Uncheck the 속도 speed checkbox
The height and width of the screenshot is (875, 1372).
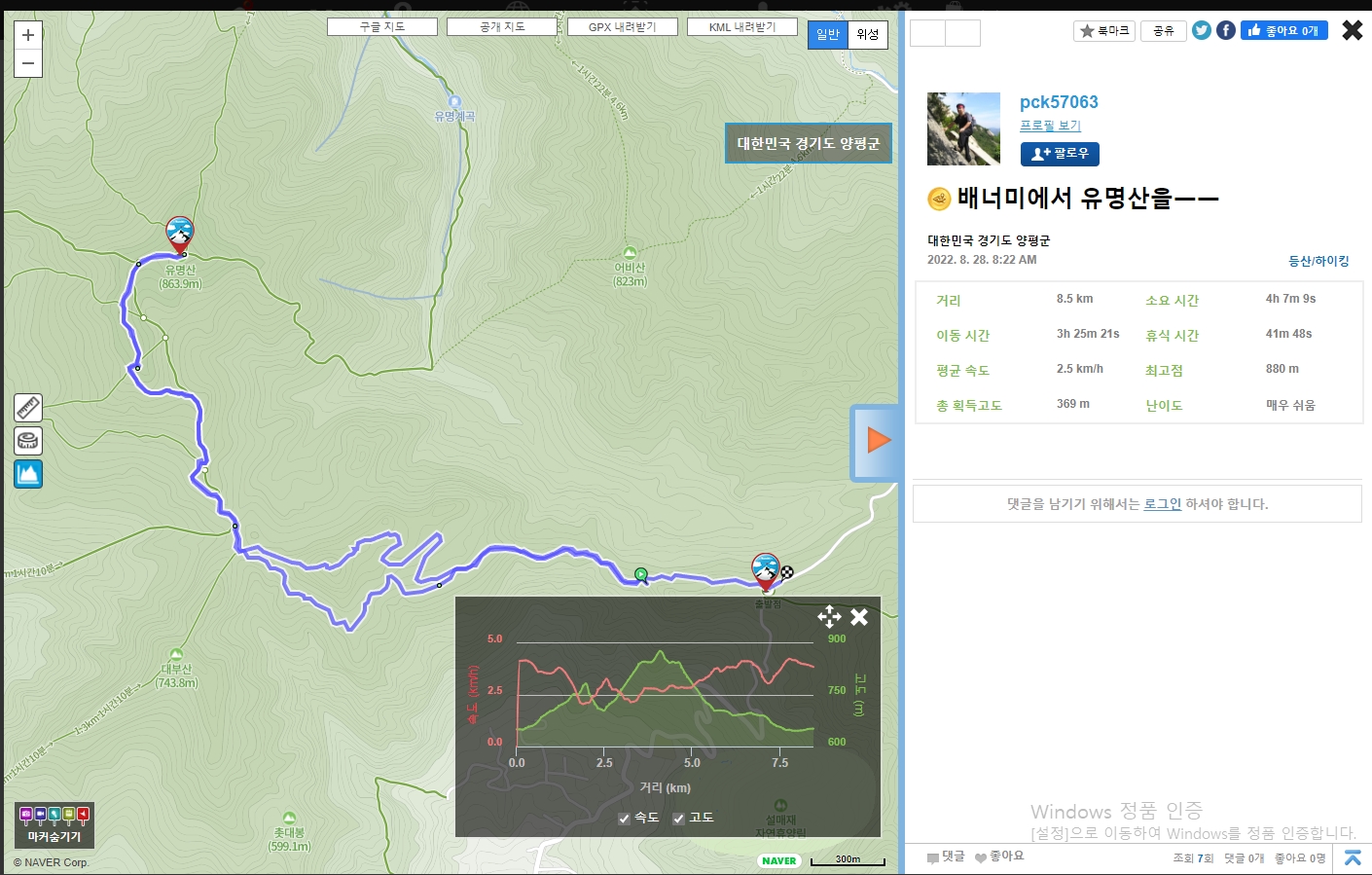pos(624,819)
